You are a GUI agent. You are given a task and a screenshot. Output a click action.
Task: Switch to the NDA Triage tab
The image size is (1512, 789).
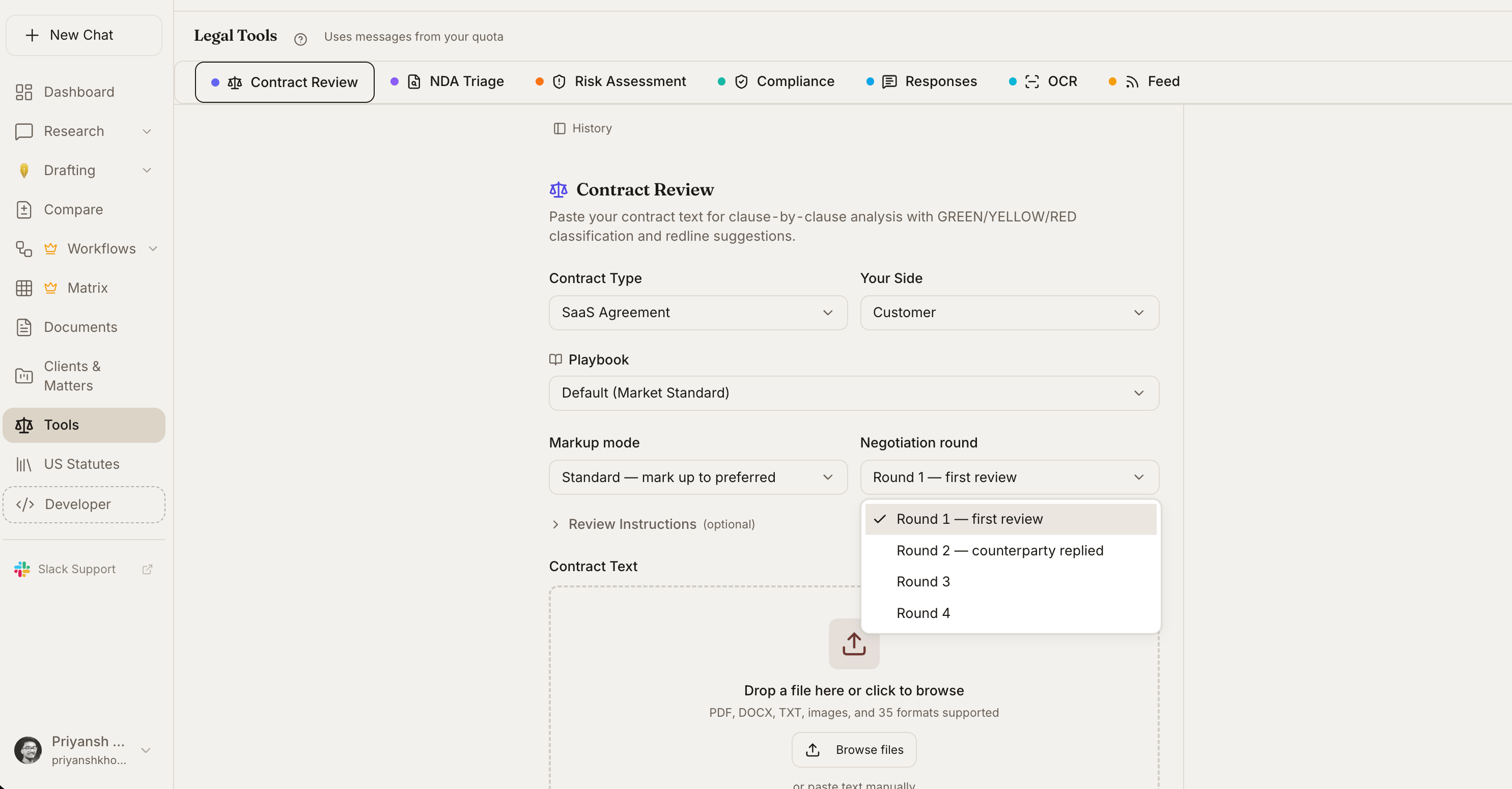click(x=447, y=81)
